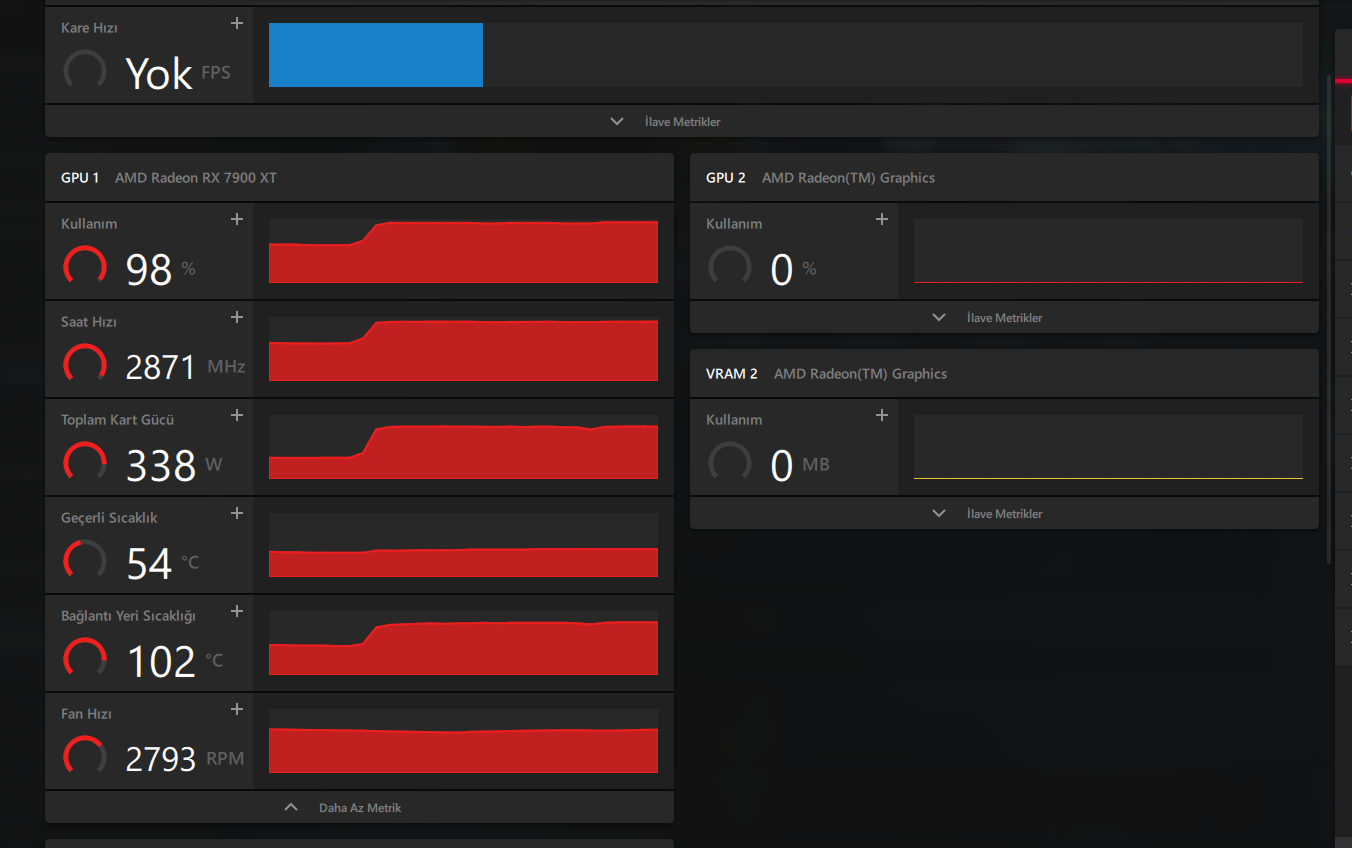Click the Saat Hızı clock speed graph
This screenshot has height=848, width=1352.
pos(463,350)
